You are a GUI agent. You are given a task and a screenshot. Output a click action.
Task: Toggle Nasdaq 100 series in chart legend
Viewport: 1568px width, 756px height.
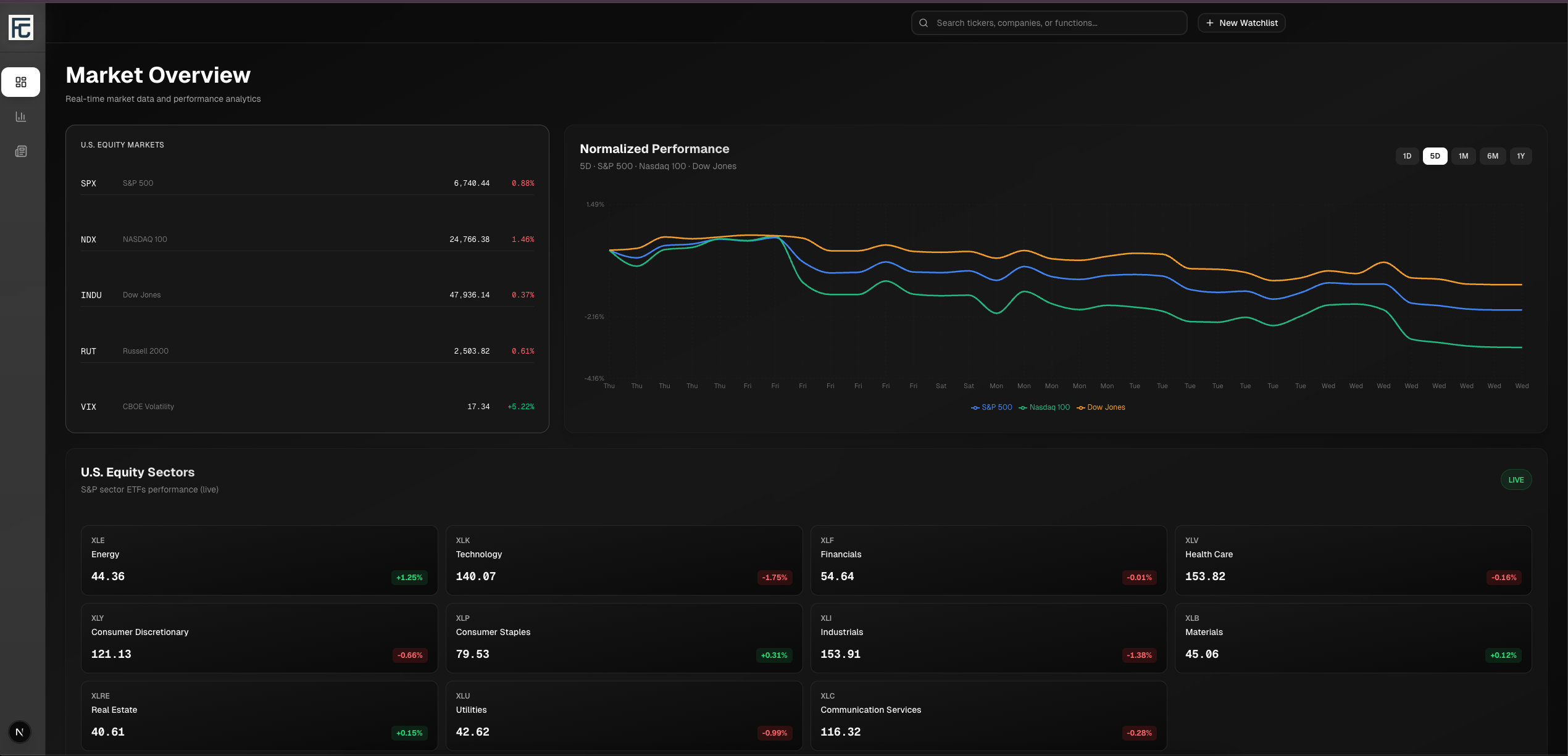tap(1045, 407)
